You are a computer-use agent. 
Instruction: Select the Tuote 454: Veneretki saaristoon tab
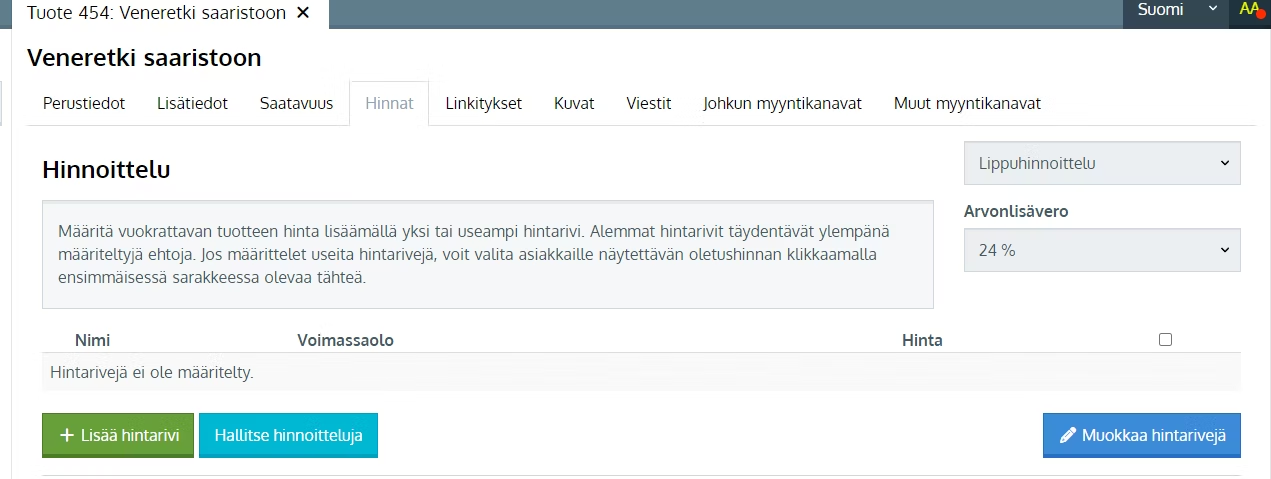point(155,13)
